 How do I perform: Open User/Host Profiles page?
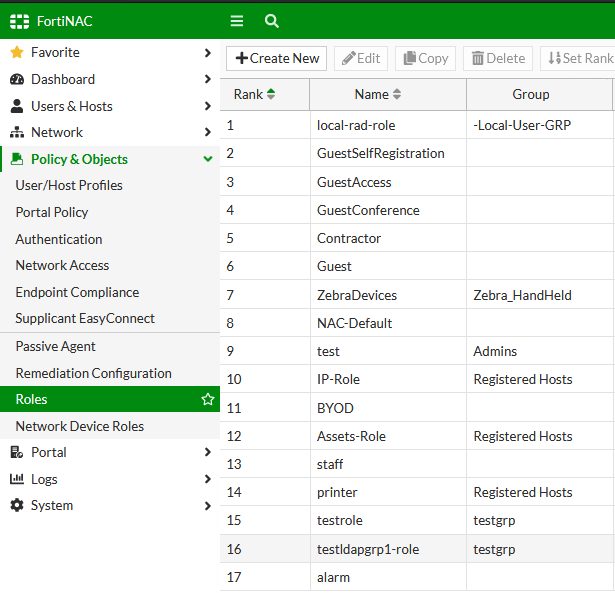pyautogui.click(x=69, y=185)
